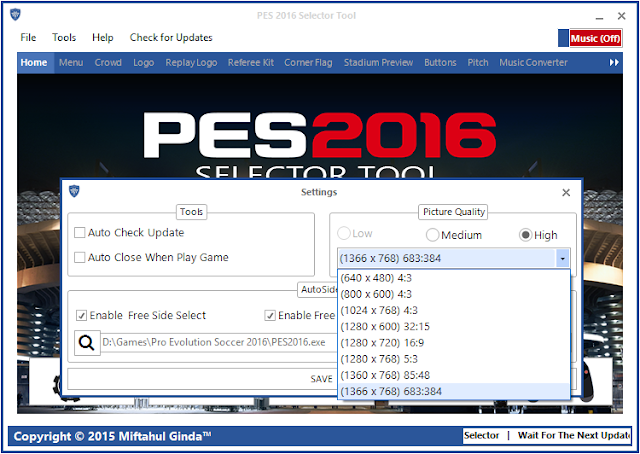Switch to the Pitch tab
The image size is (640, 454).
(478, 62)
